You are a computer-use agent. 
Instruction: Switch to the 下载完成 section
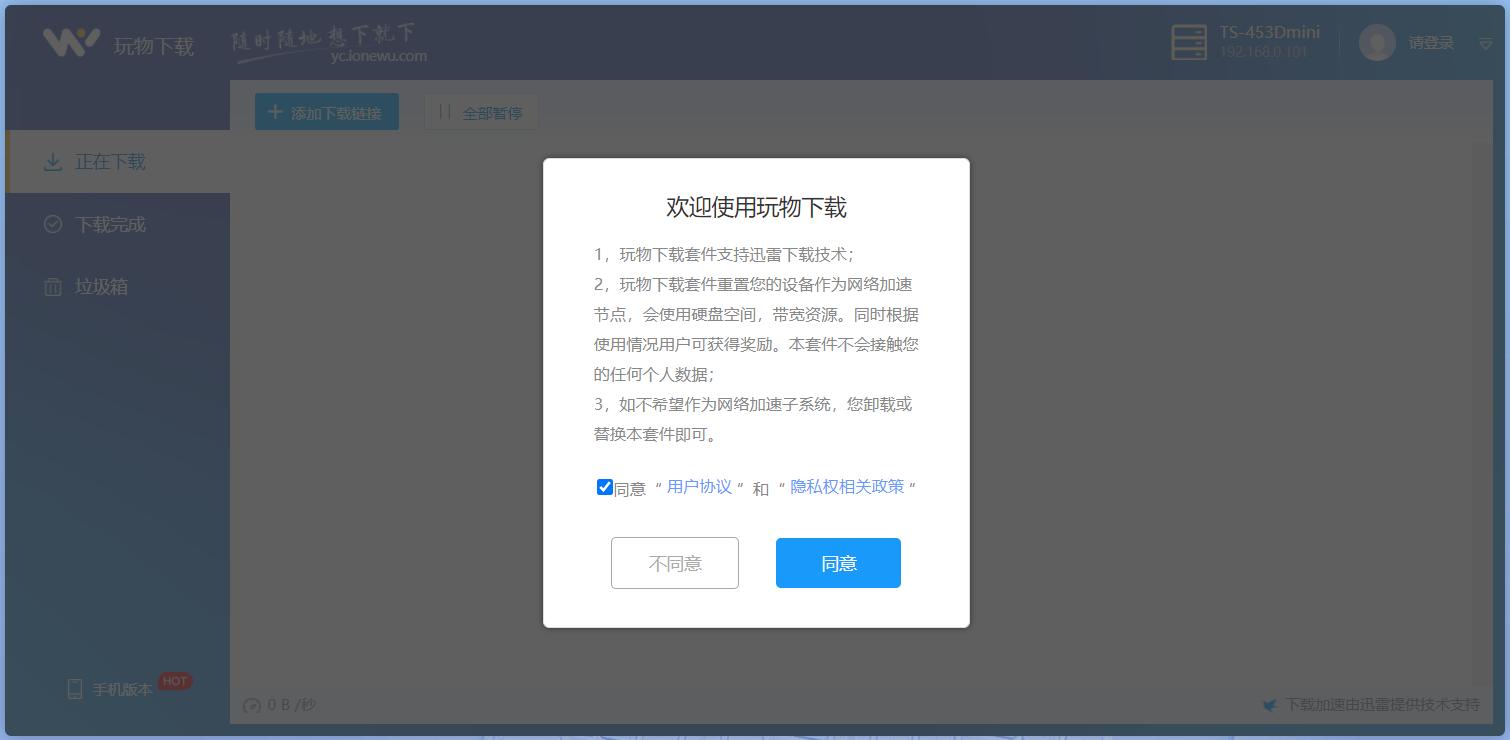[108, 224]
